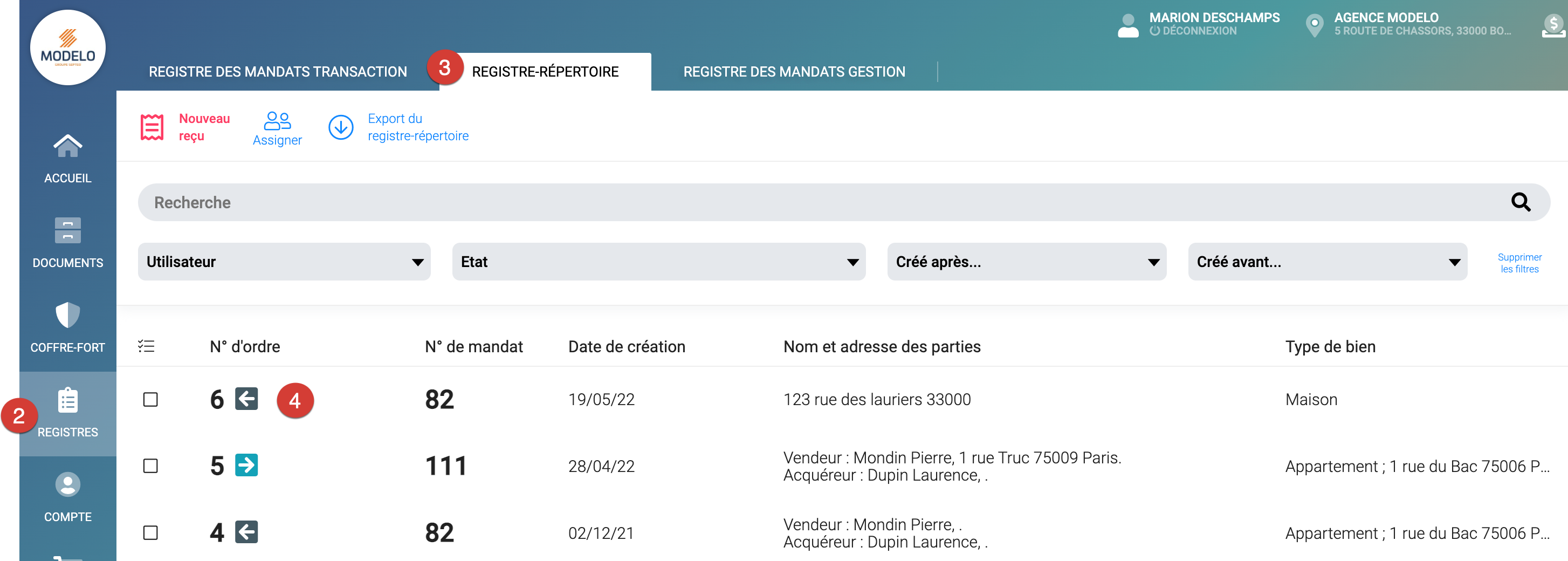
Task: Click Supprimer les filtres link
Action: click(x=1519, y=263)
